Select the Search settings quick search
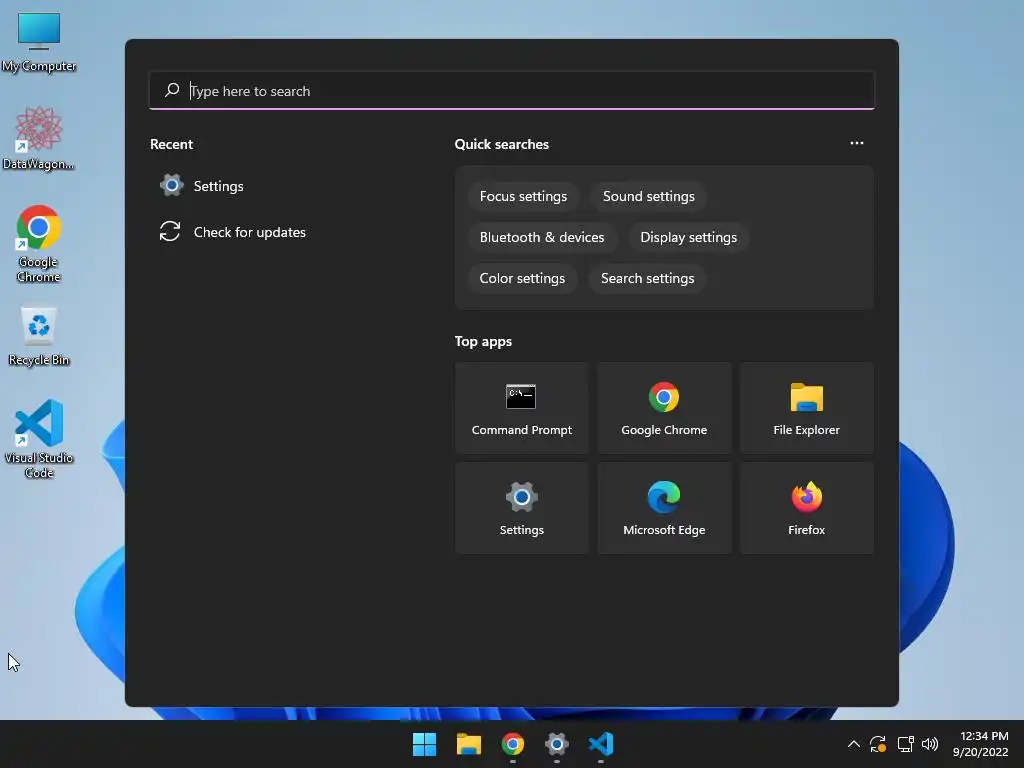This screenshot has height=768, width=1024. [647, 278]
